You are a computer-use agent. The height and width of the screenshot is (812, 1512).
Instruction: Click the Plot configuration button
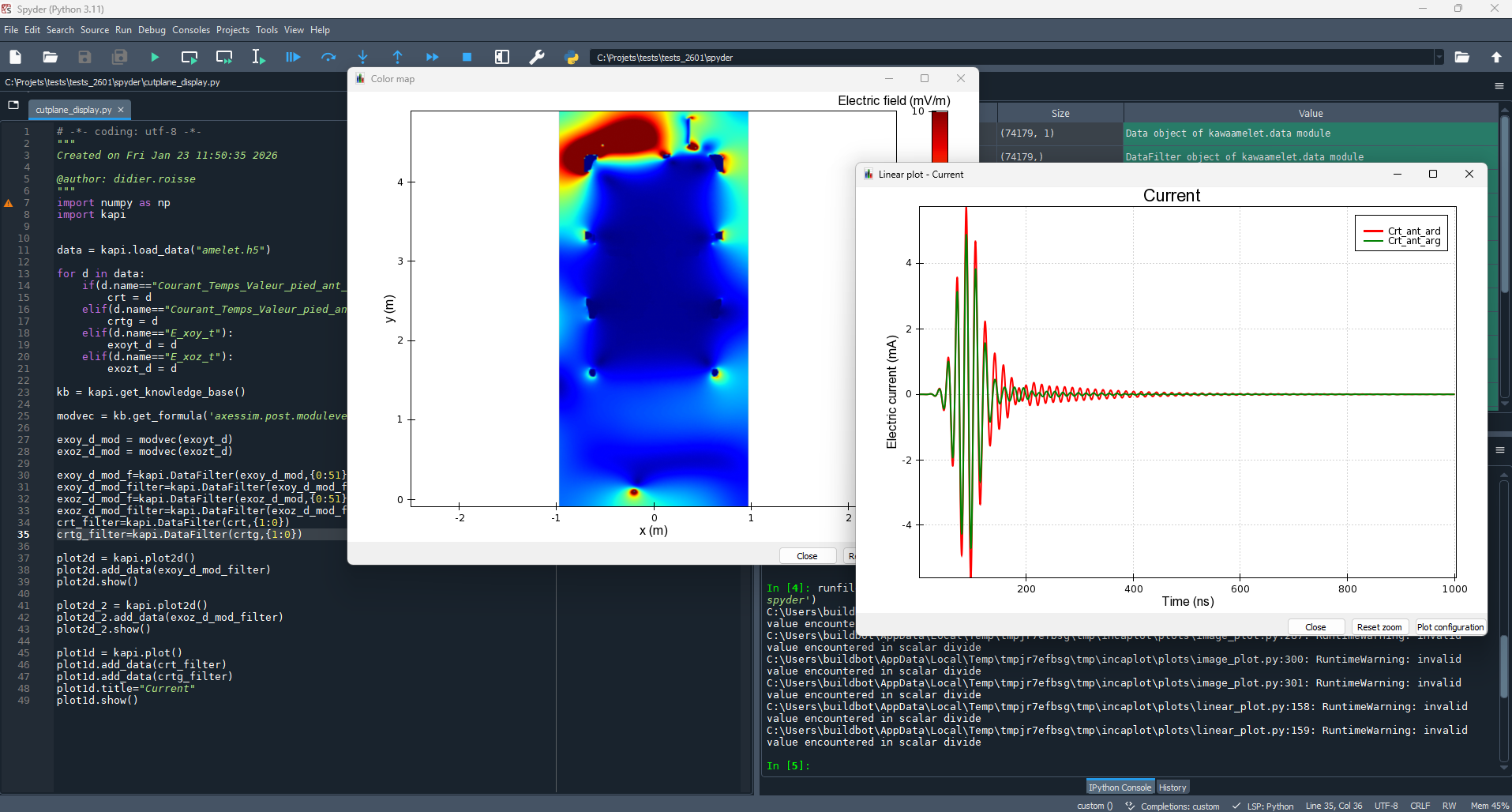pyautogui.click(x=1450, y=627)
